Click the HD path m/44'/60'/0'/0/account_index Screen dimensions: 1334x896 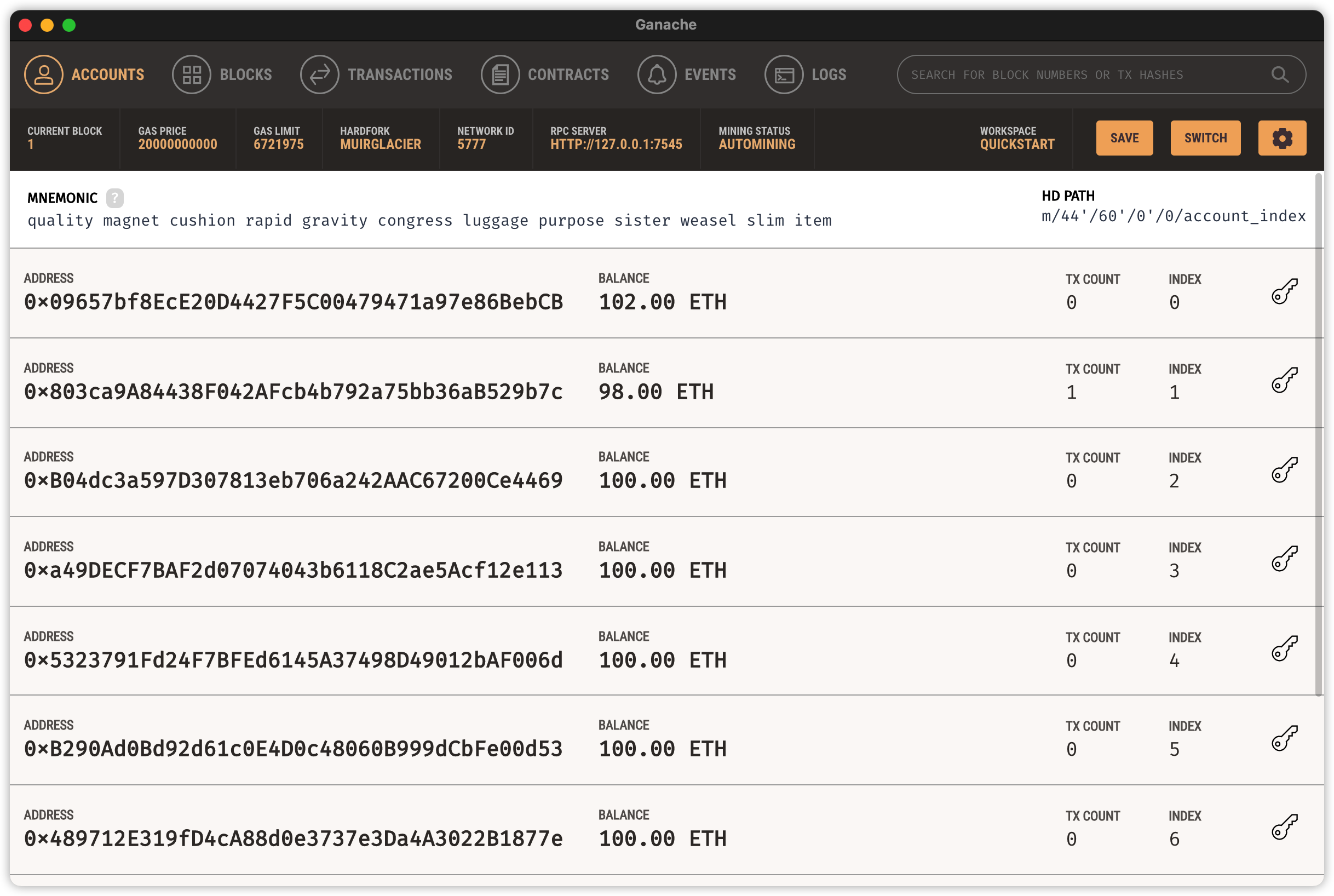click(1173, 216)
